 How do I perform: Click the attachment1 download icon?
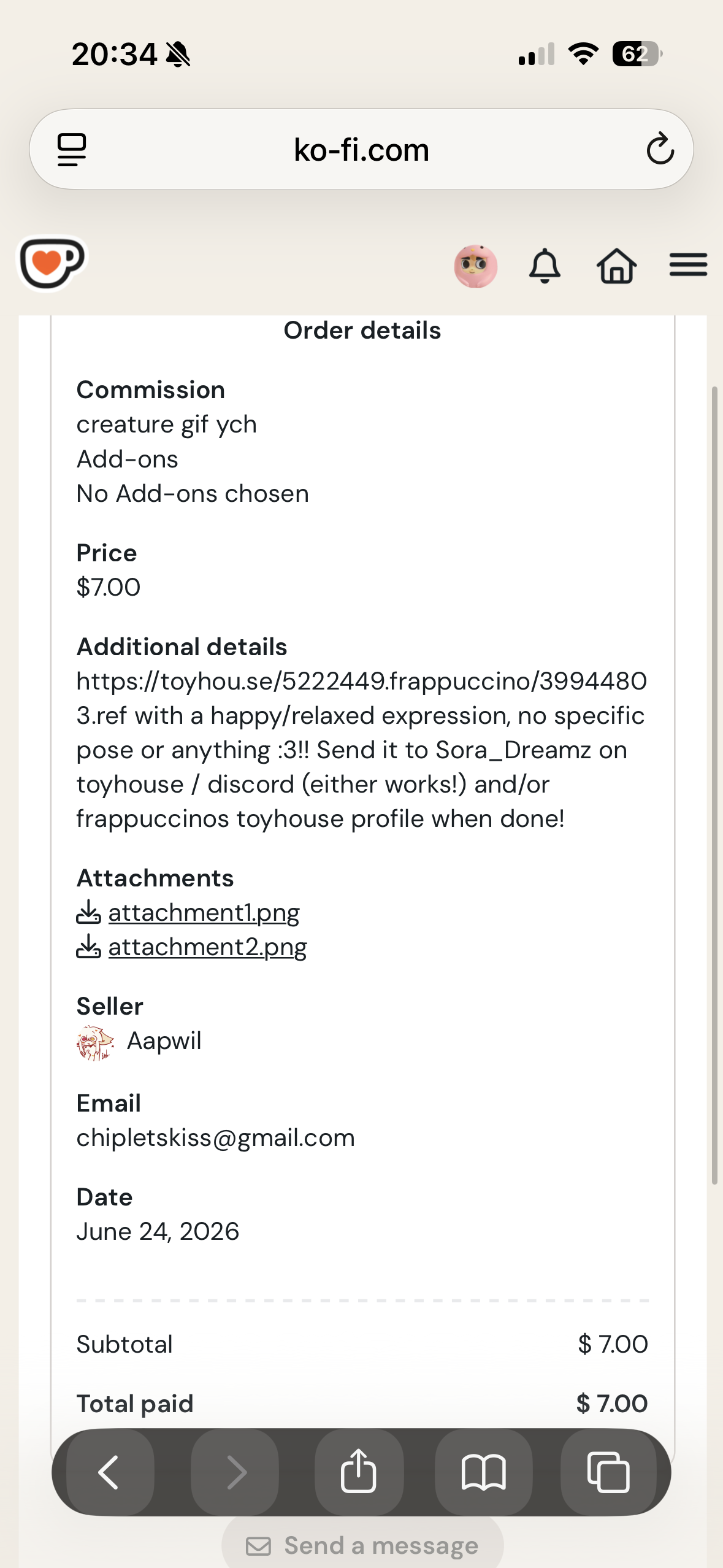pos(88,912)
